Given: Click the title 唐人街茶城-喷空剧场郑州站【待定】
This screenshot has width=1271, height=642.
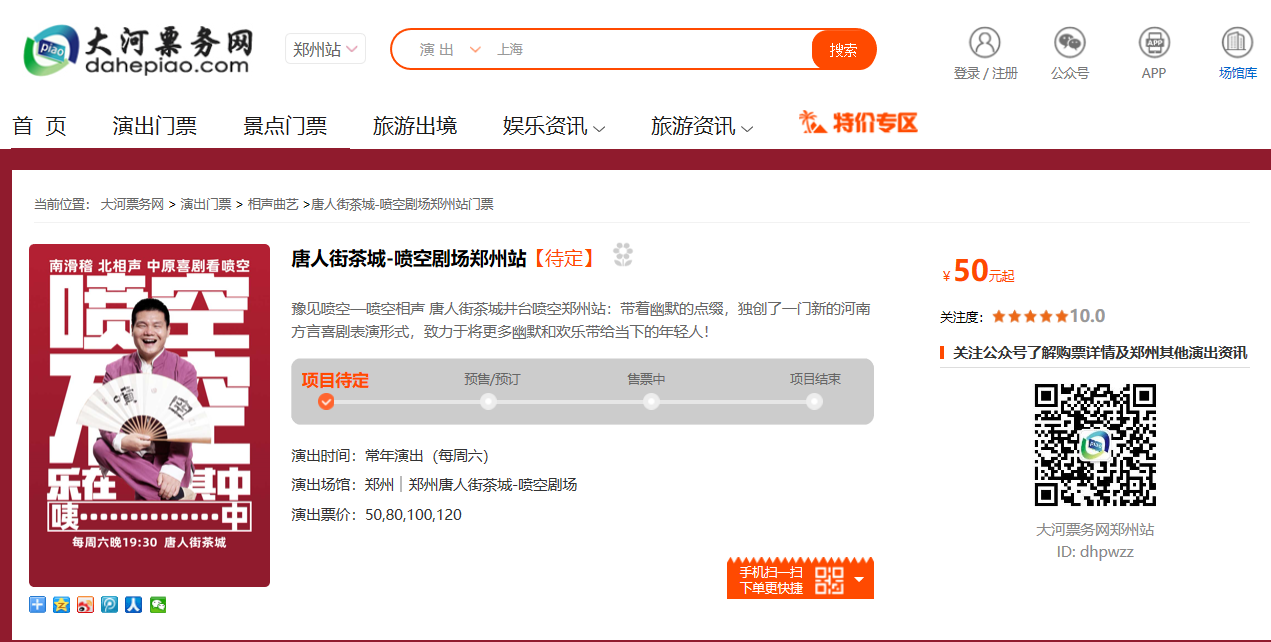Looking at the screenshot, I should click(443, 258).
